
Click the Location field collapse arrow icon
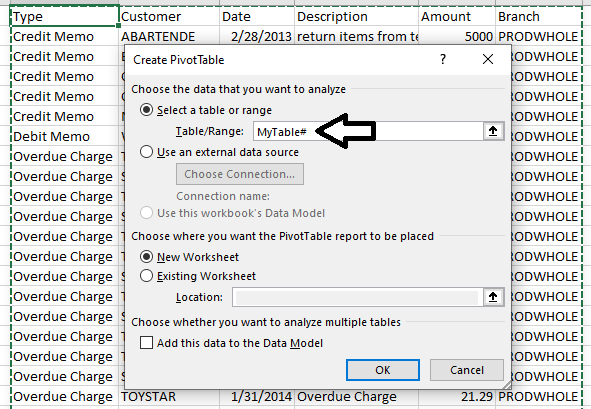coord(493,297)
